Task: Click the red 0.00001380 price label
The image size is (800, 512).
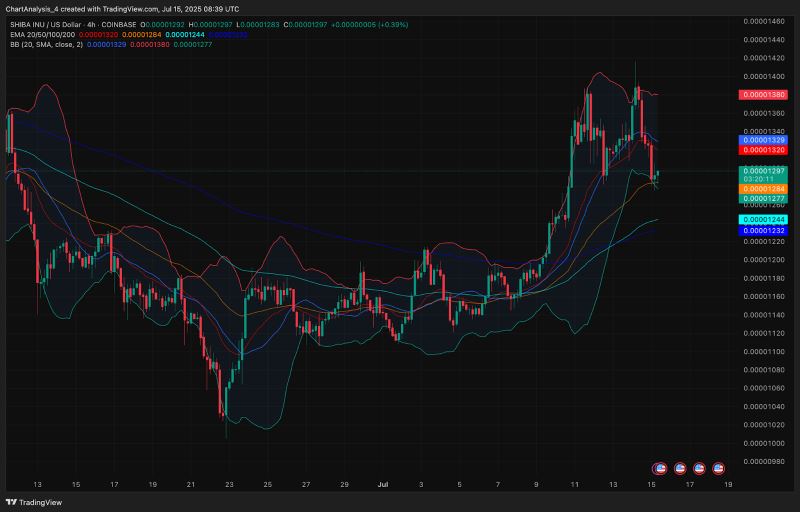Action: (x=764, y=94)
